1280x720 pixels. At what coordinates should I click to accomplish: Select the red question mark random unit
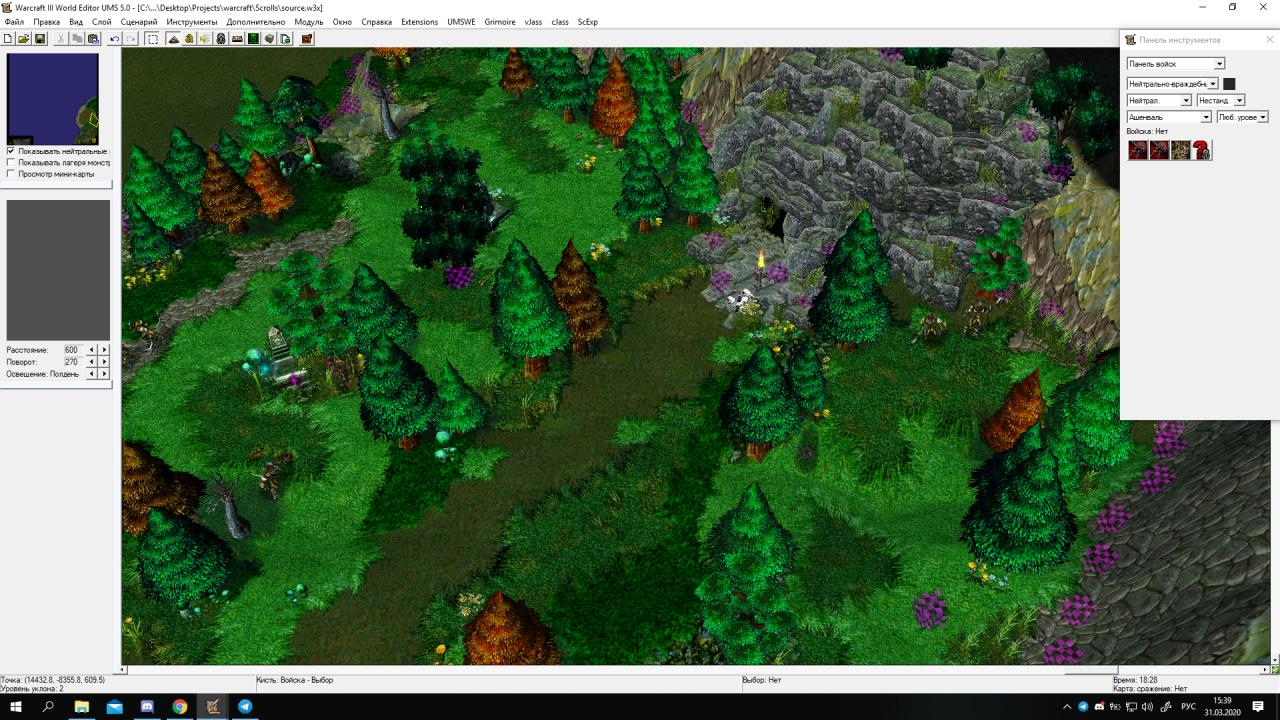point(1201,150)
